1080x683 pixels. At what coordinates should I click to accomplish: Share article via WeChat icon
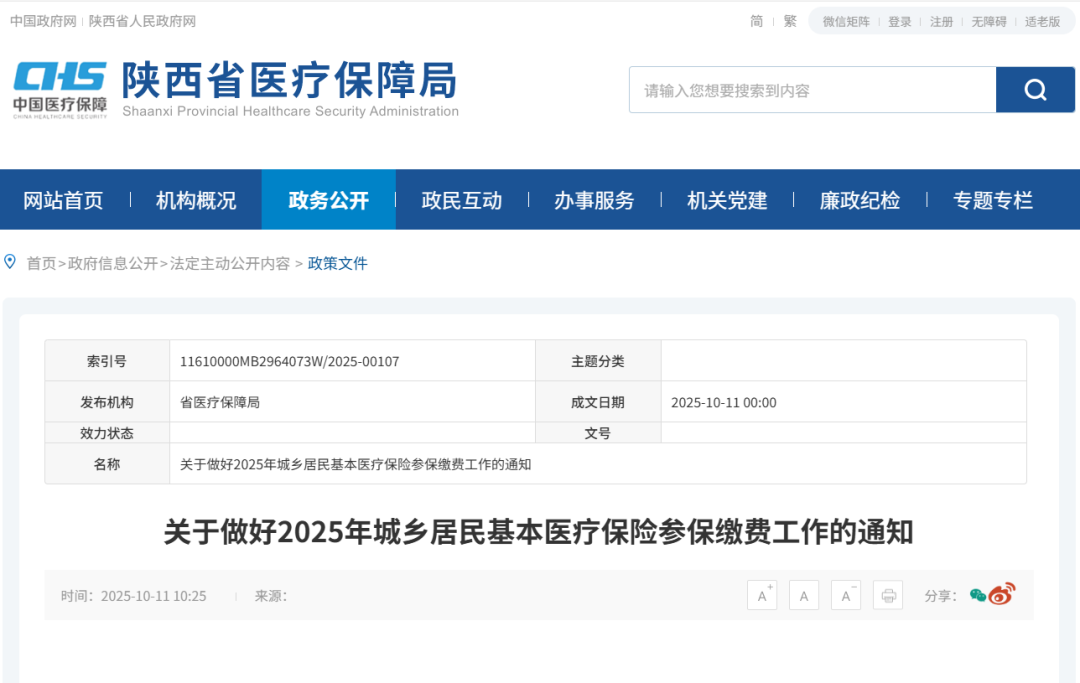click(x=978, y=596)
